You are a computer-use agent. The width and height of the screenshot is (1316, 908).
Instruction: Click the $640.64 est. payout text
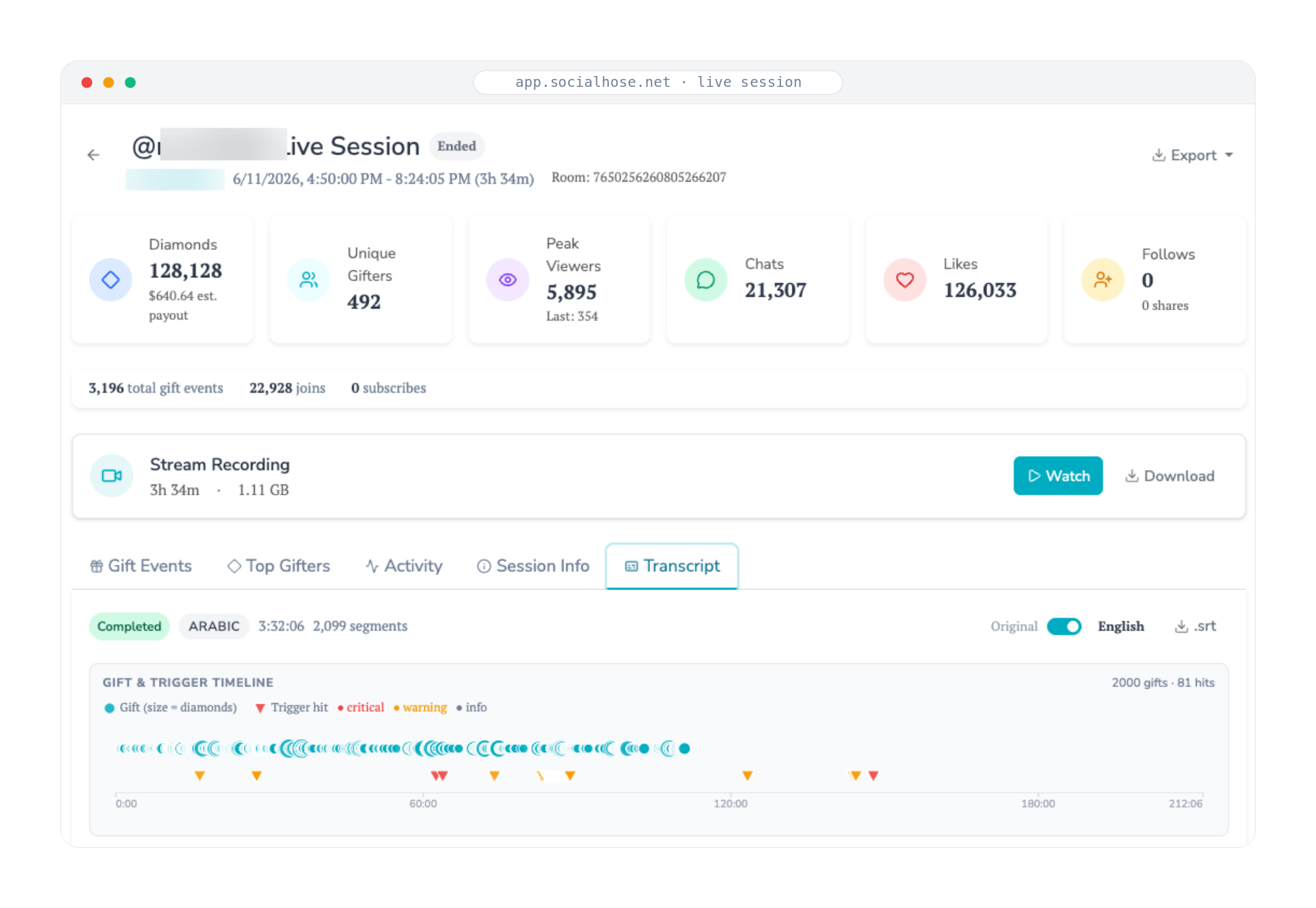182,306
